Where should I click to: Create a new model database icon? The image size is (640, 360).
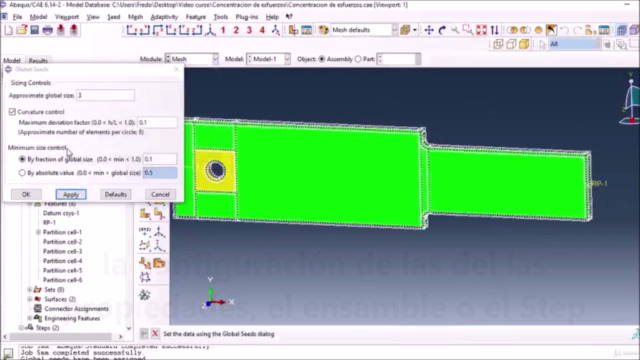pyautogui.click(x=9, y=30)
